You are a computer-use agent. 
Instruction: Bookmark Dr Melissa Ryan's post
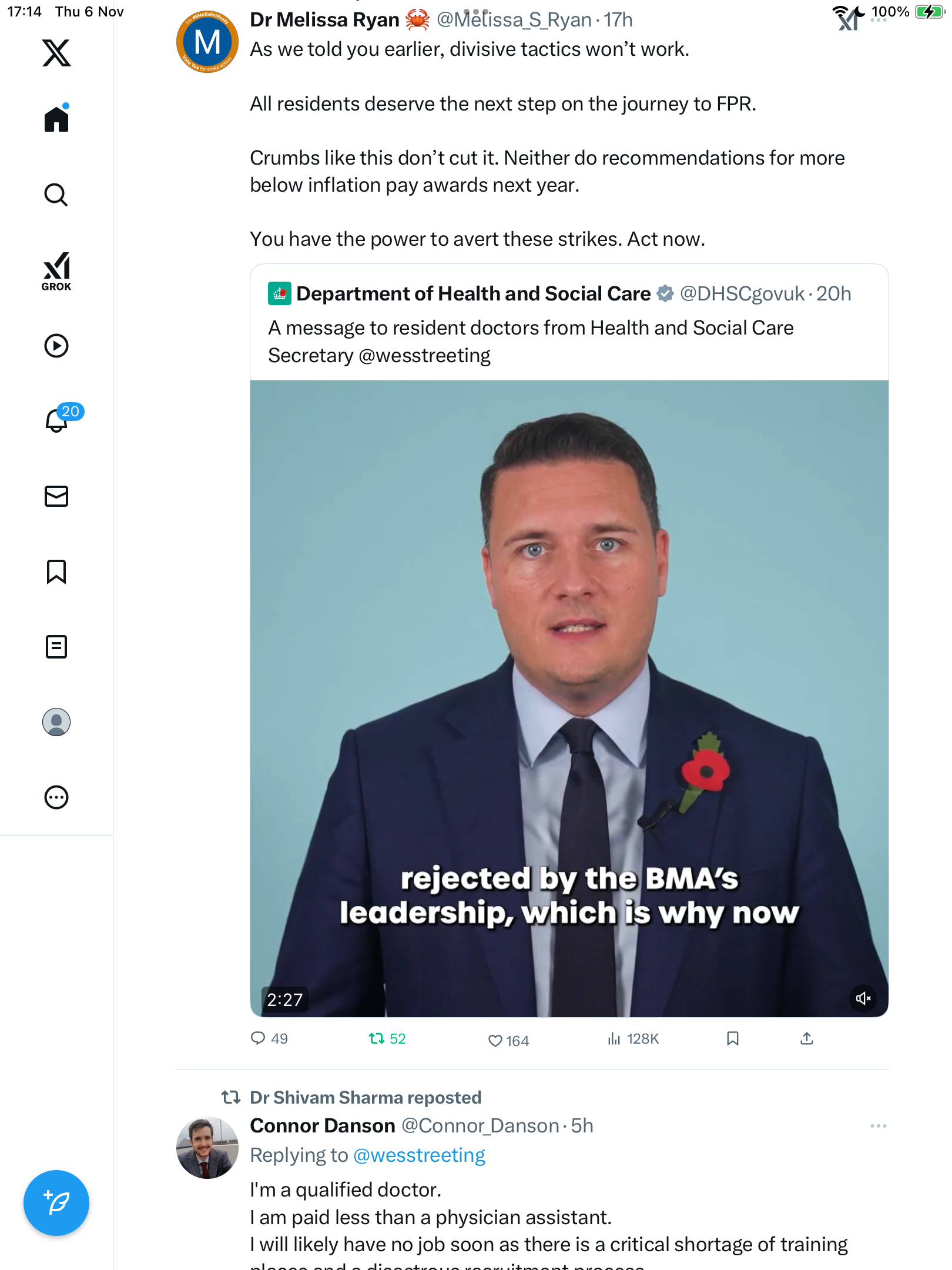click(732, 1039)
